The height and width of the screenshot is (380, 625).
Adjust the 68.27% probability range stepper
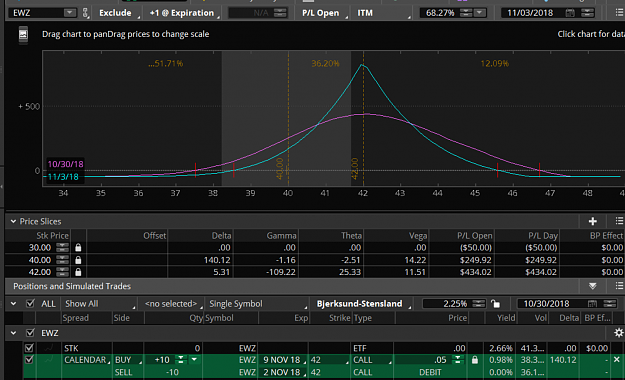[x=466, y=13]
